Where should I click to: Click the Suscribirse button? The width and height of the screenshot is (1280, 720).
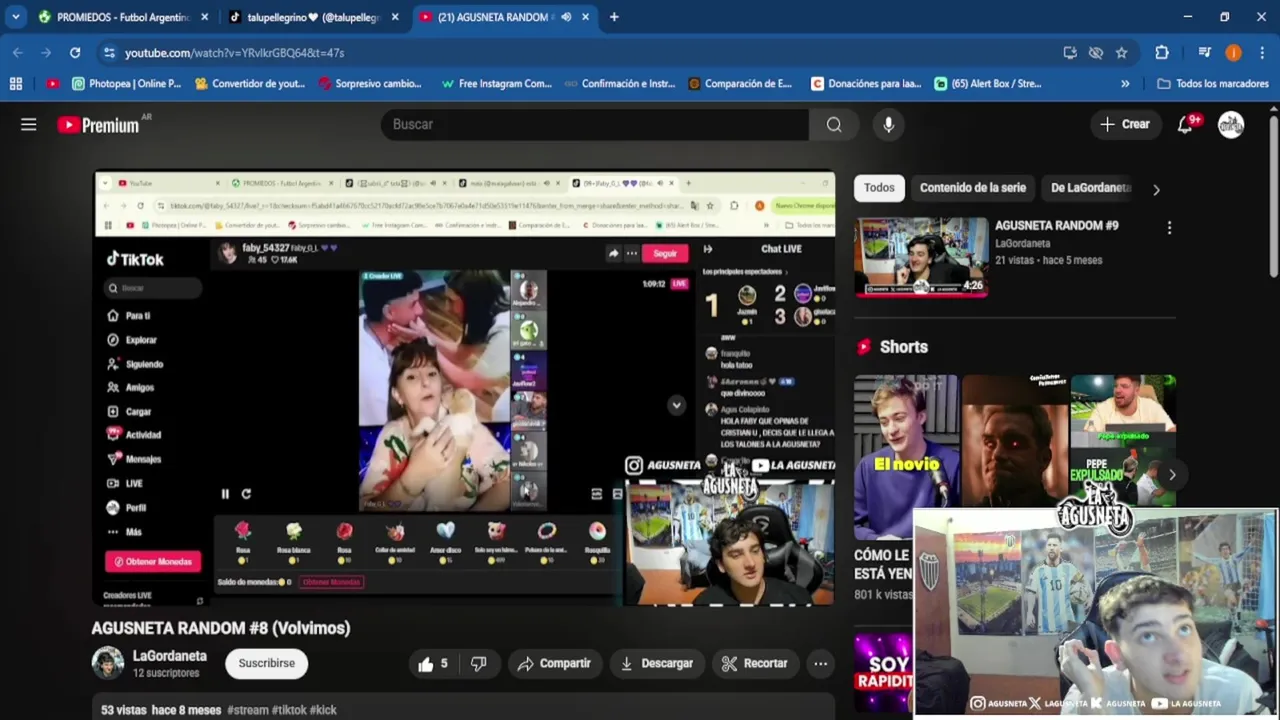pos(266,663)
